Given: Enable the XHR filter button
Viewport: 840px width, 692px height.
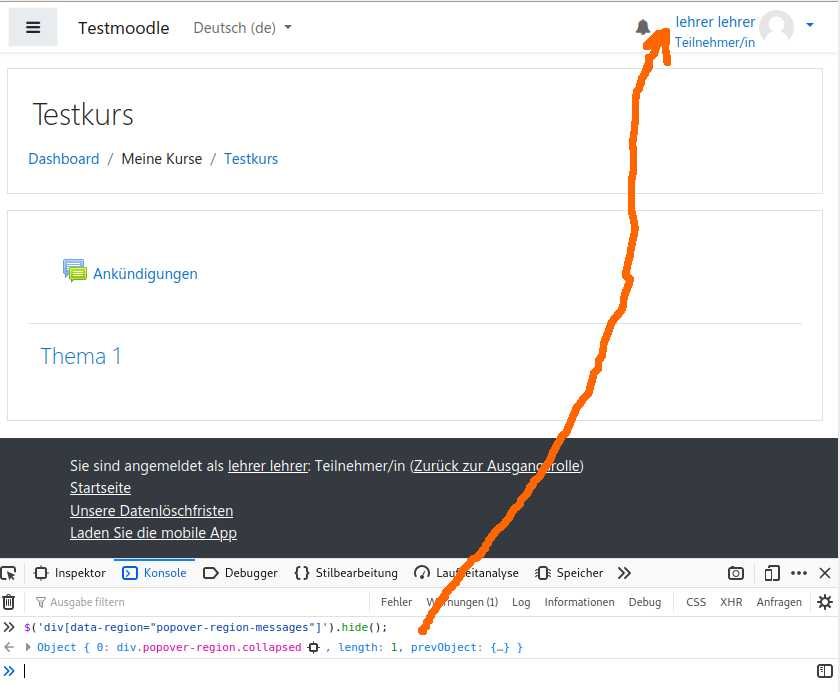Looking at the screenshot, I should [x=731, y=602].
